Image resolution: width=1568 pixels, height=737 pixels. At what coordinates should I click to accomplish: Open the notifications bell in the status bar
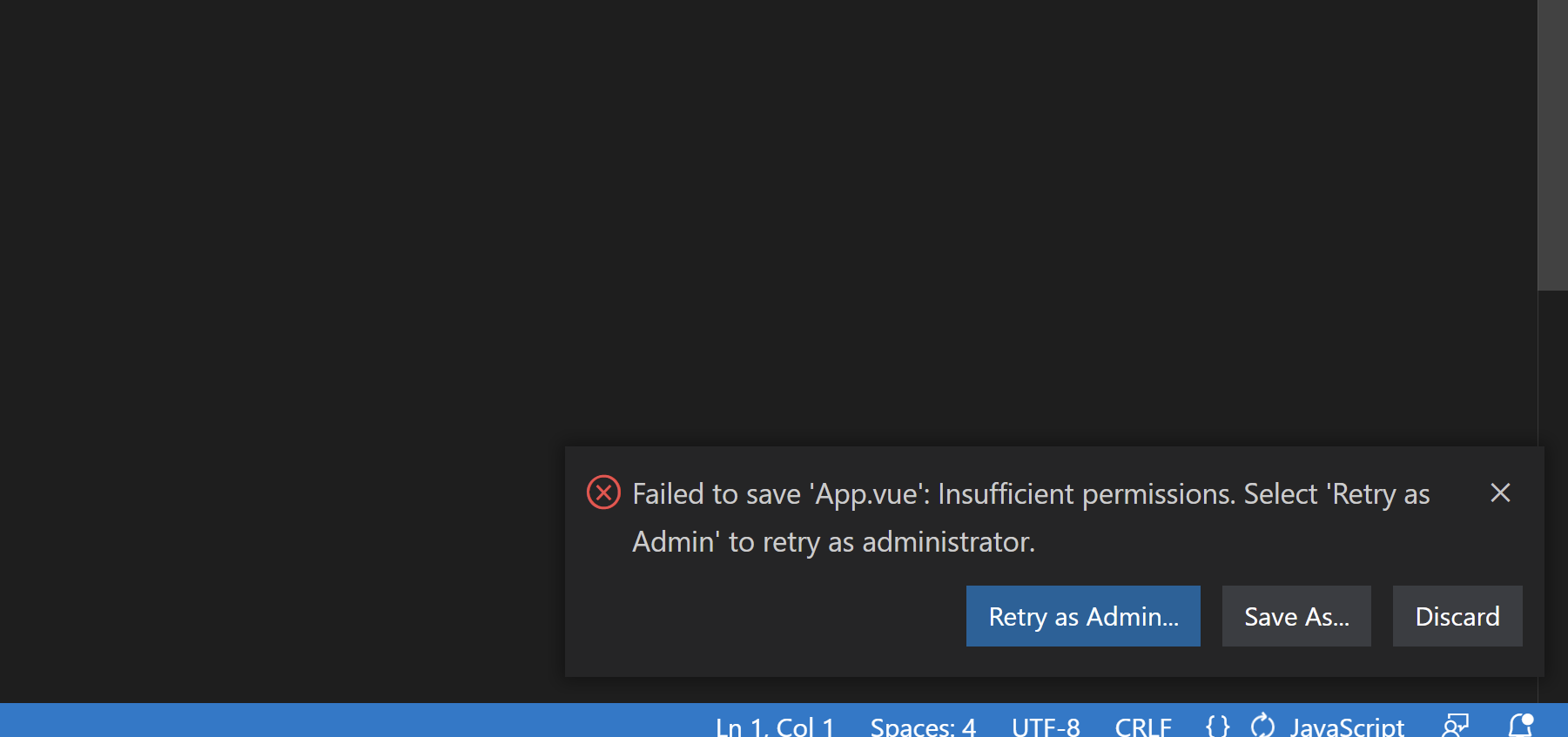click(x=1520, y=725)
